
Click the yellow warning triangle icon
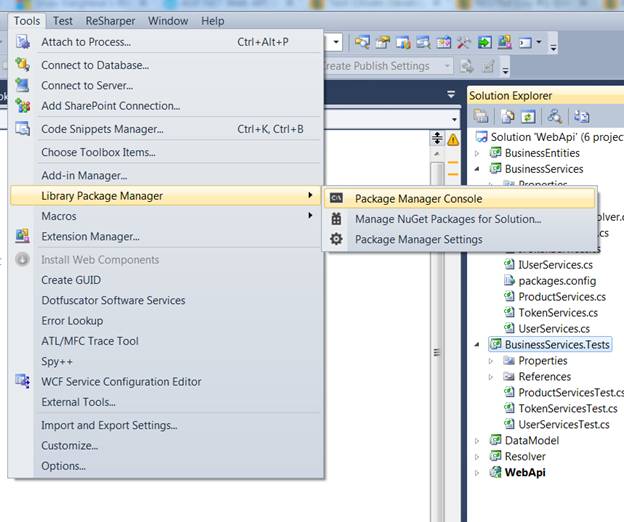[x=453, y=140]
